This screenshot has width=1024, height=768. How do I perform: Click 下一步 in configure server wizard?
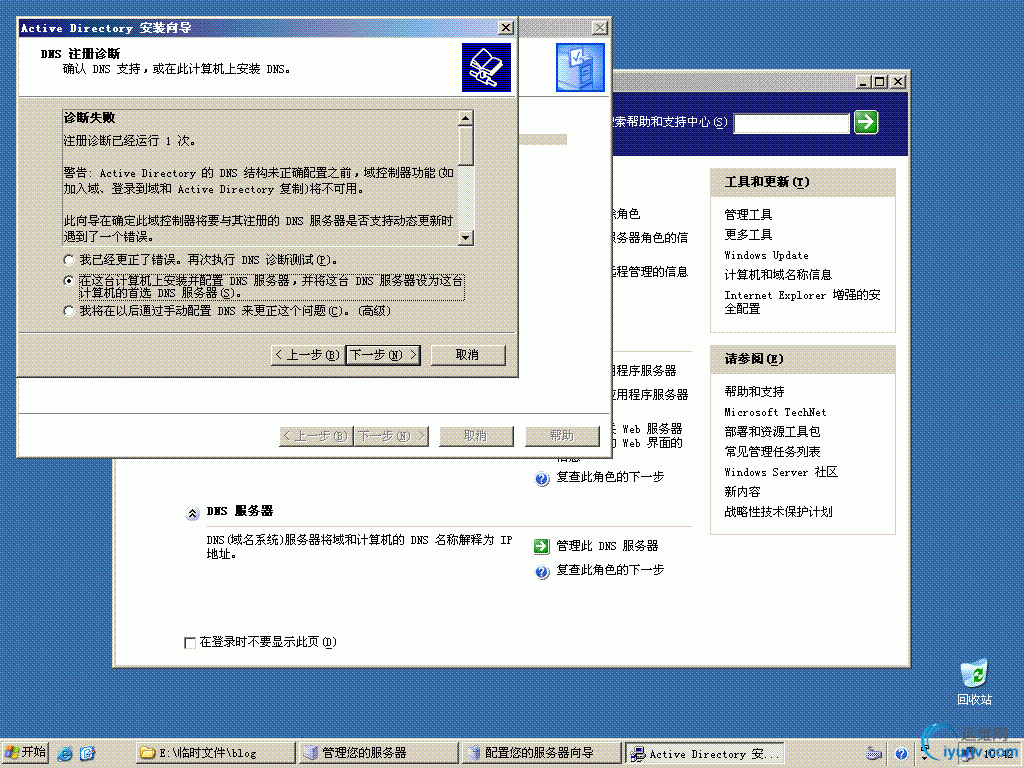[x=391, y=436]
